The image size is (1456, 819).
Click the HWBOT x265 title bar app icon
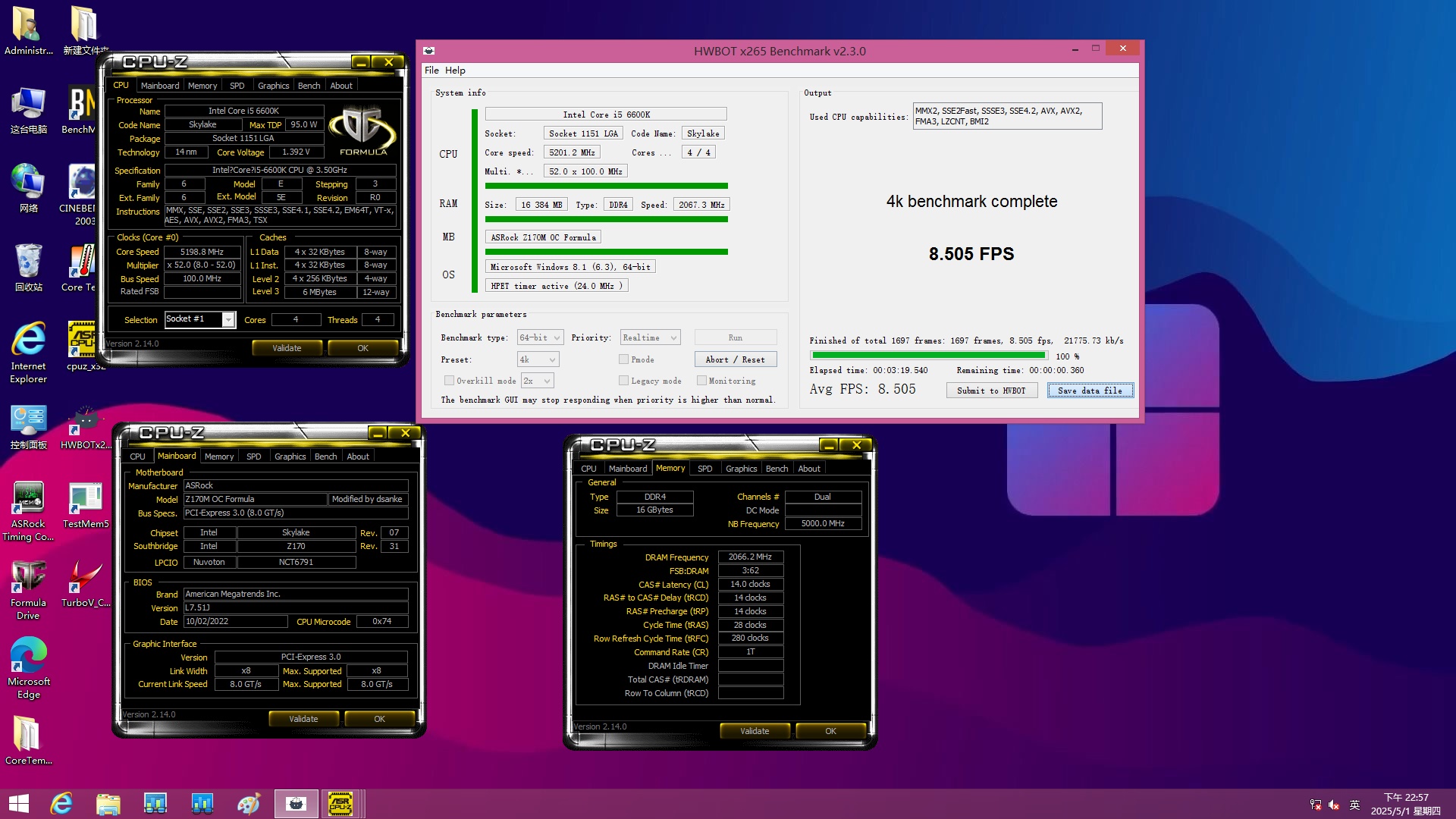coord(428,51)
